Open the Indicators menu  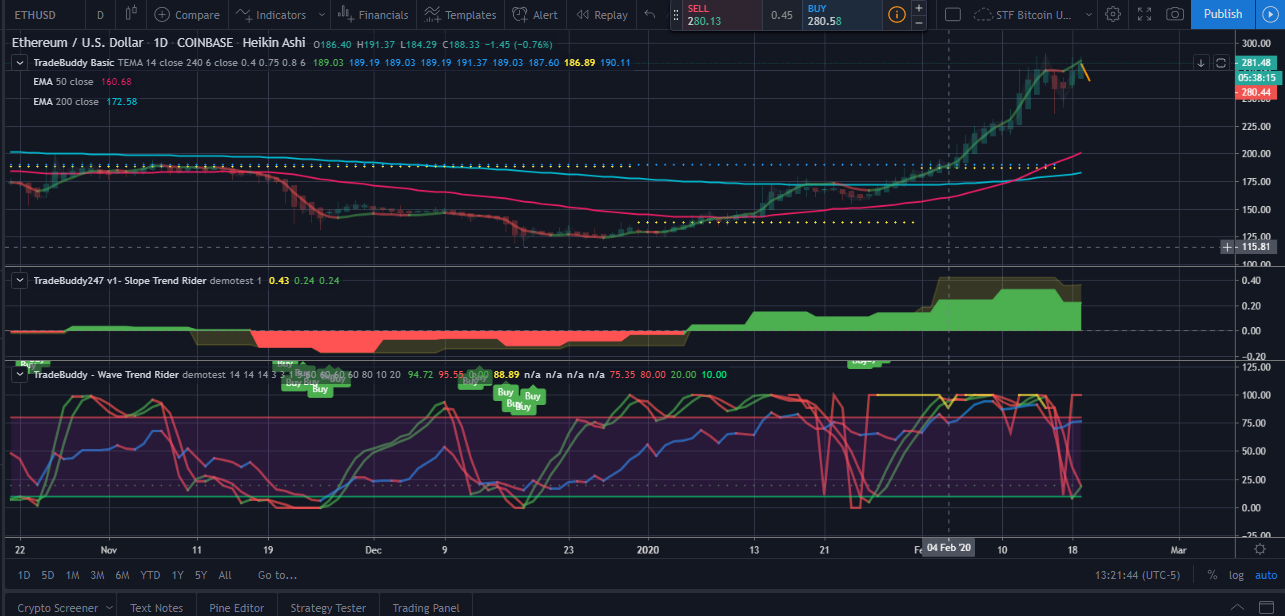tap(270, 15)
